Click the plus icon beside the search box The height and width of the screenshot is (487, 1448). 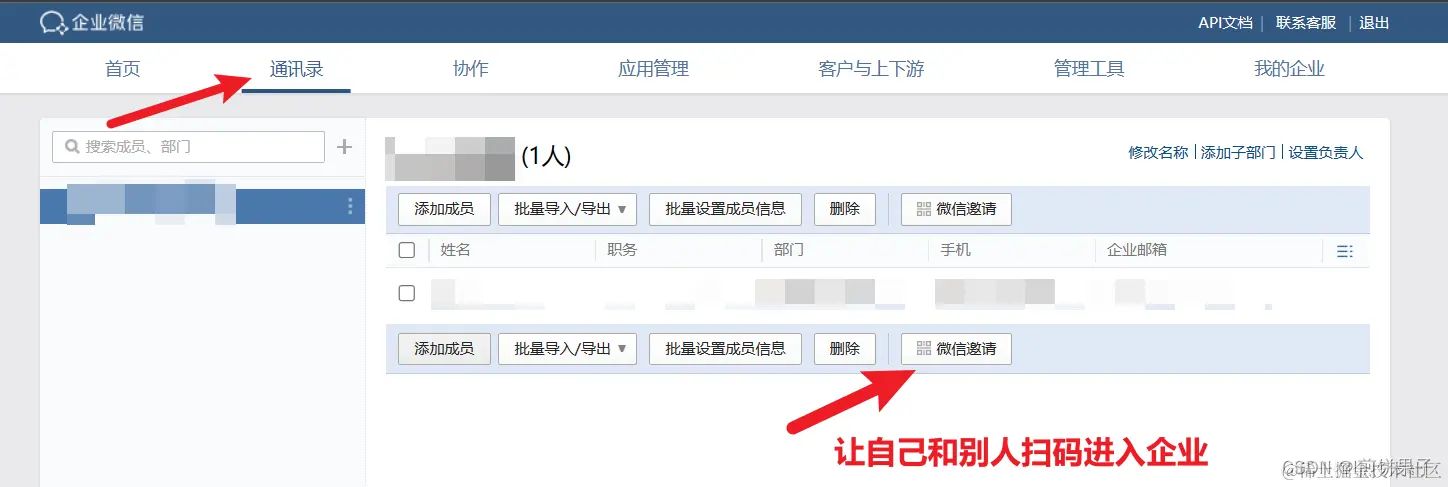click(344, 147)
